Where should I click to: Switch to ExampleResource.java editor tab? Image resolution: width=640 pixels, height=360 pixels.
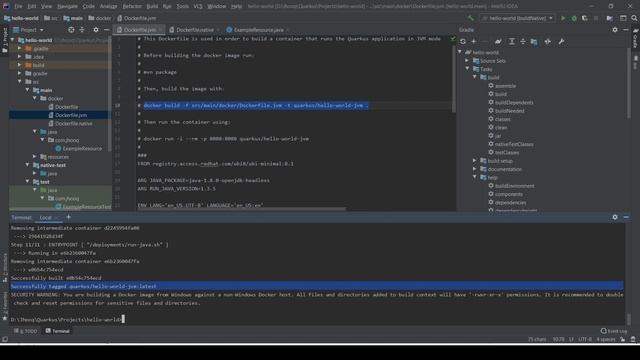click(x=258, y=30)
